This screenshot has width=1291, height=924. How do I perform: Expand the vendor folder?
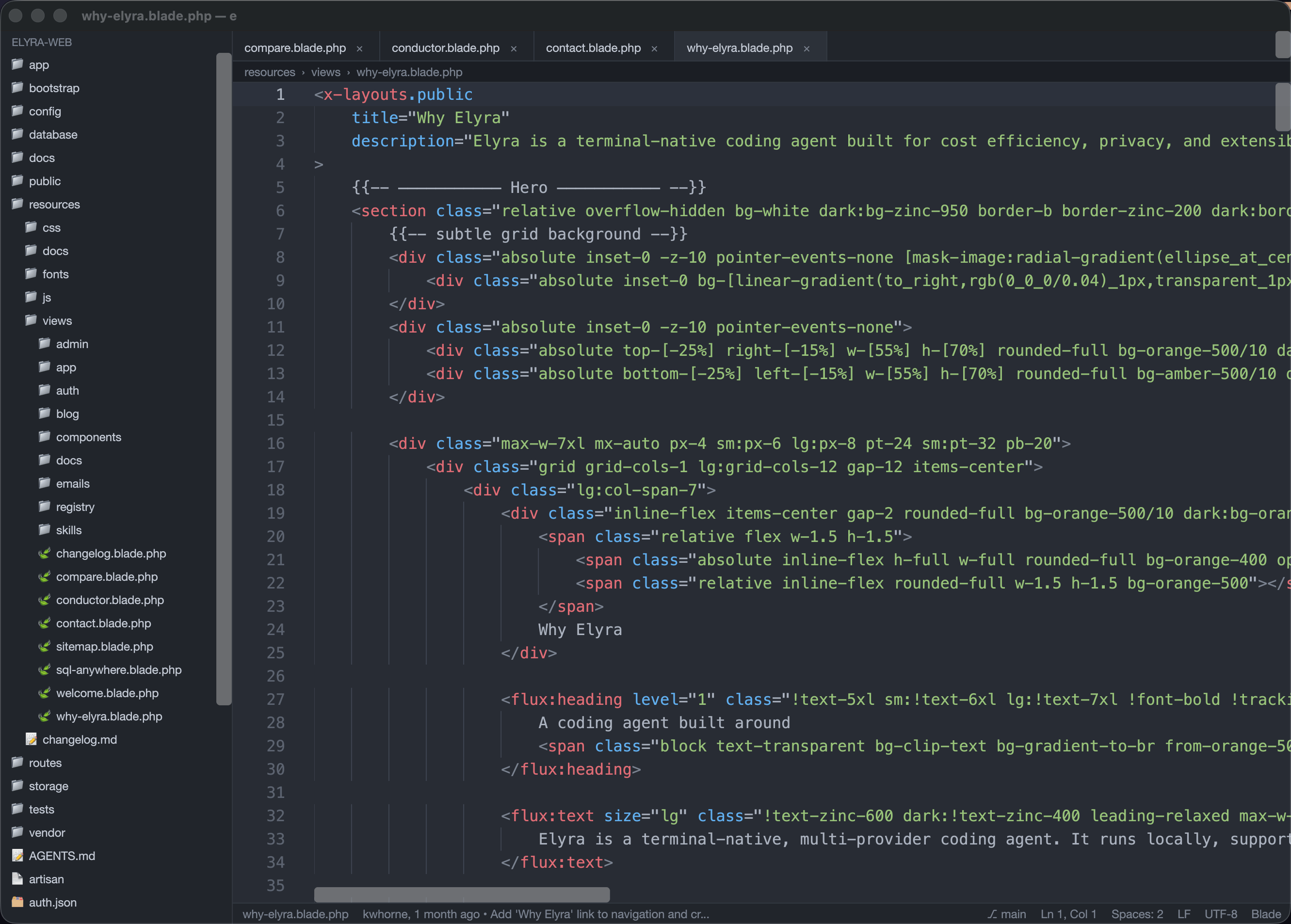point(47,832)
